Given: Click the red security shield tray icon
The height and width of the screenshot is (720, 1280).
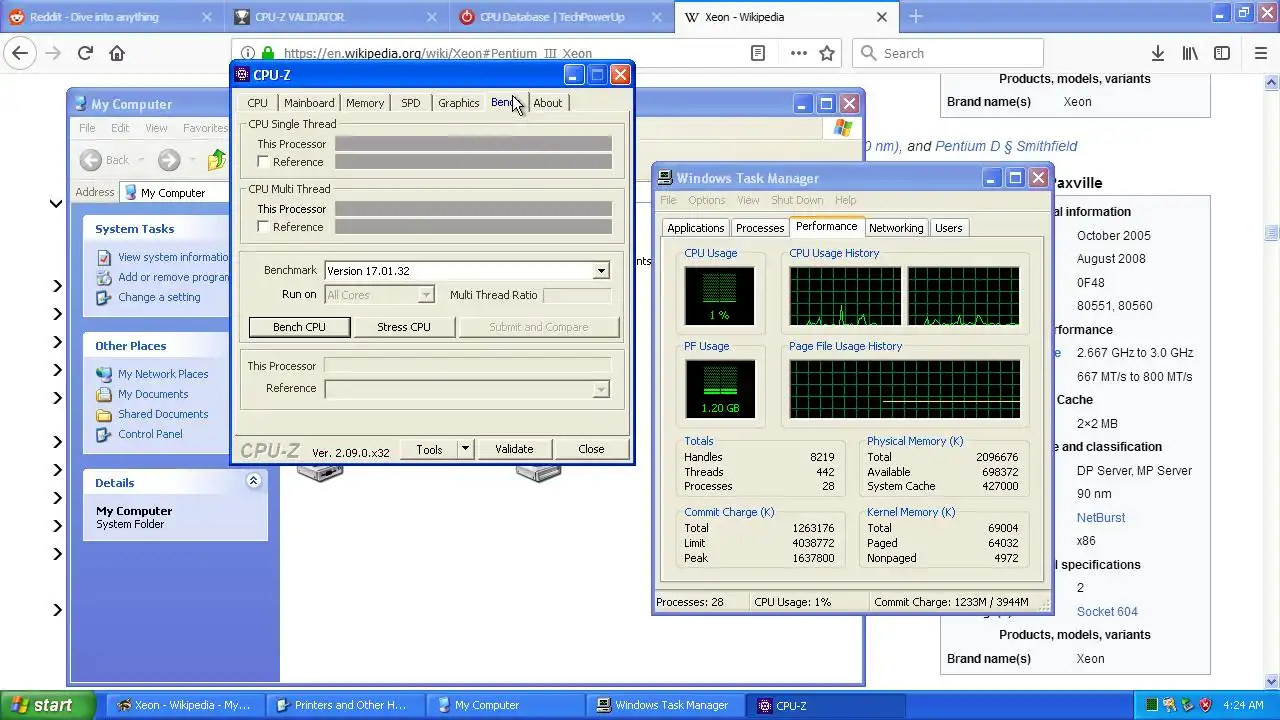Looking at the screenshot, I should tap(1205, 705).
